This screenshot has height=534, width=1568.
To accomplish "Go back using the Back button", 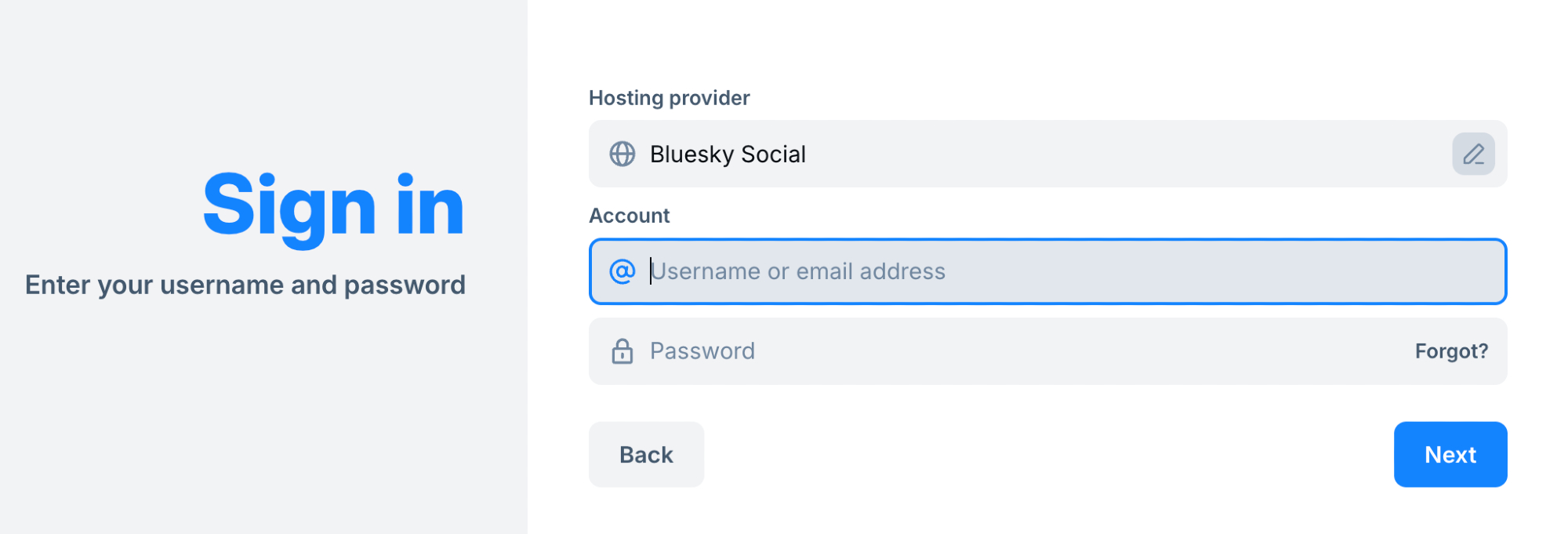I will (x=646, y=455).
